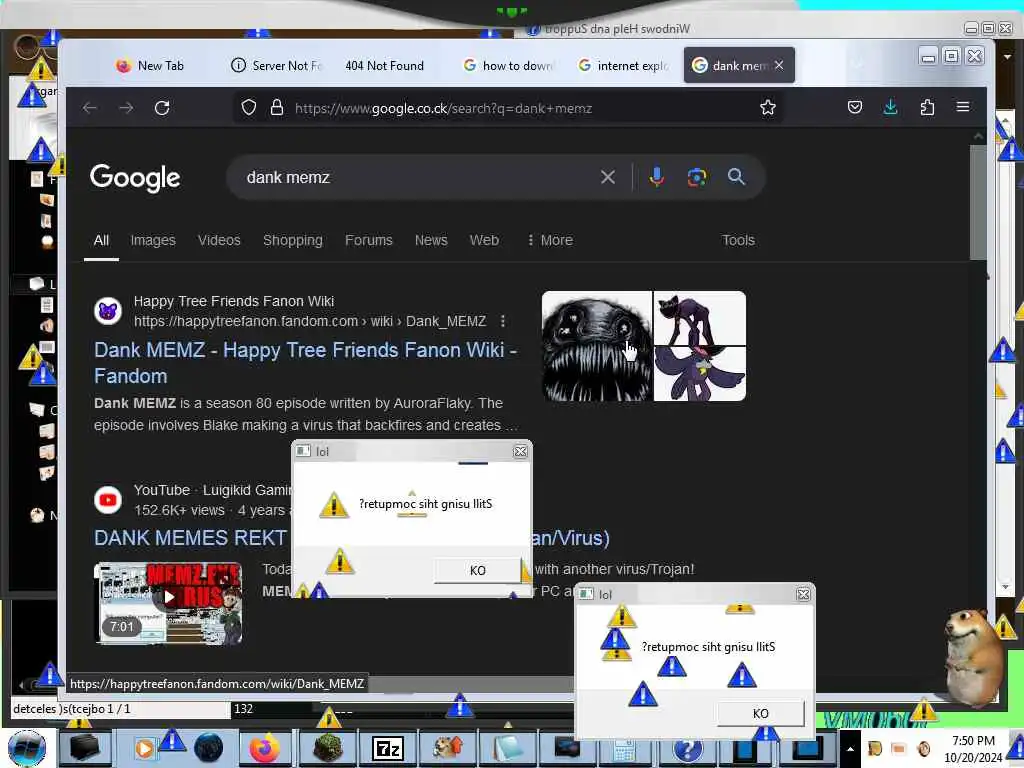
Task: Open the extensions puzzle icon
Action: (x=927, y=107)
